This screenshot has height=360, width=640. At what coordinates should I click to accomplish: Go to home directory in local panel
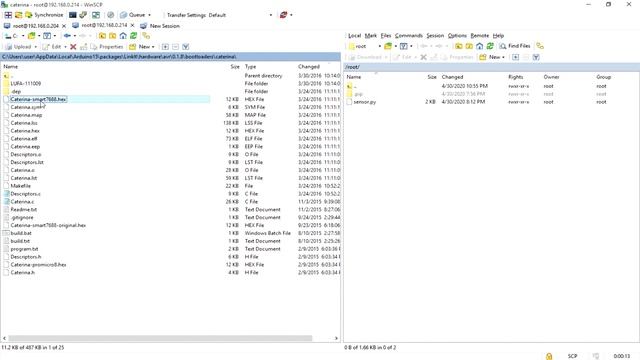click(x=123, y=36)
